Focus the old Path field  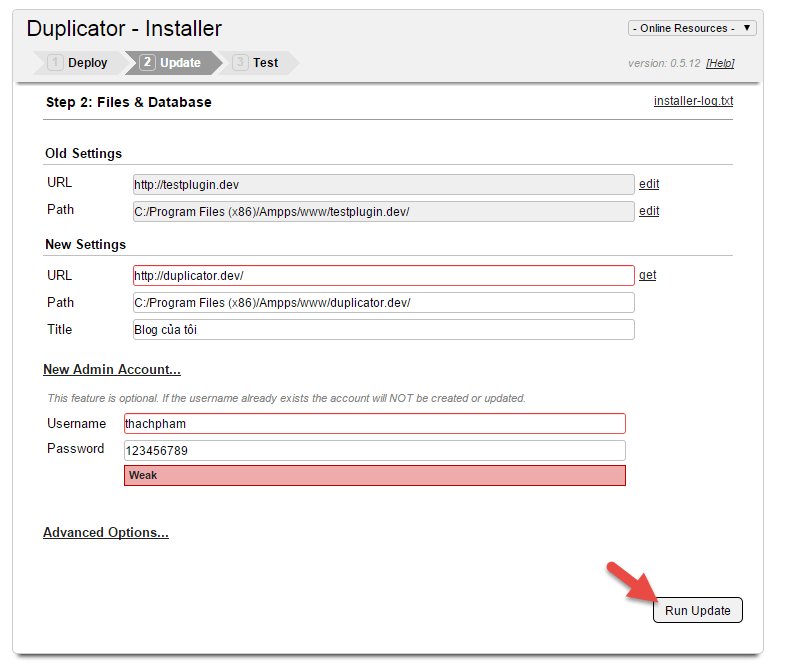pyautogui.click(x=383, y=211)
